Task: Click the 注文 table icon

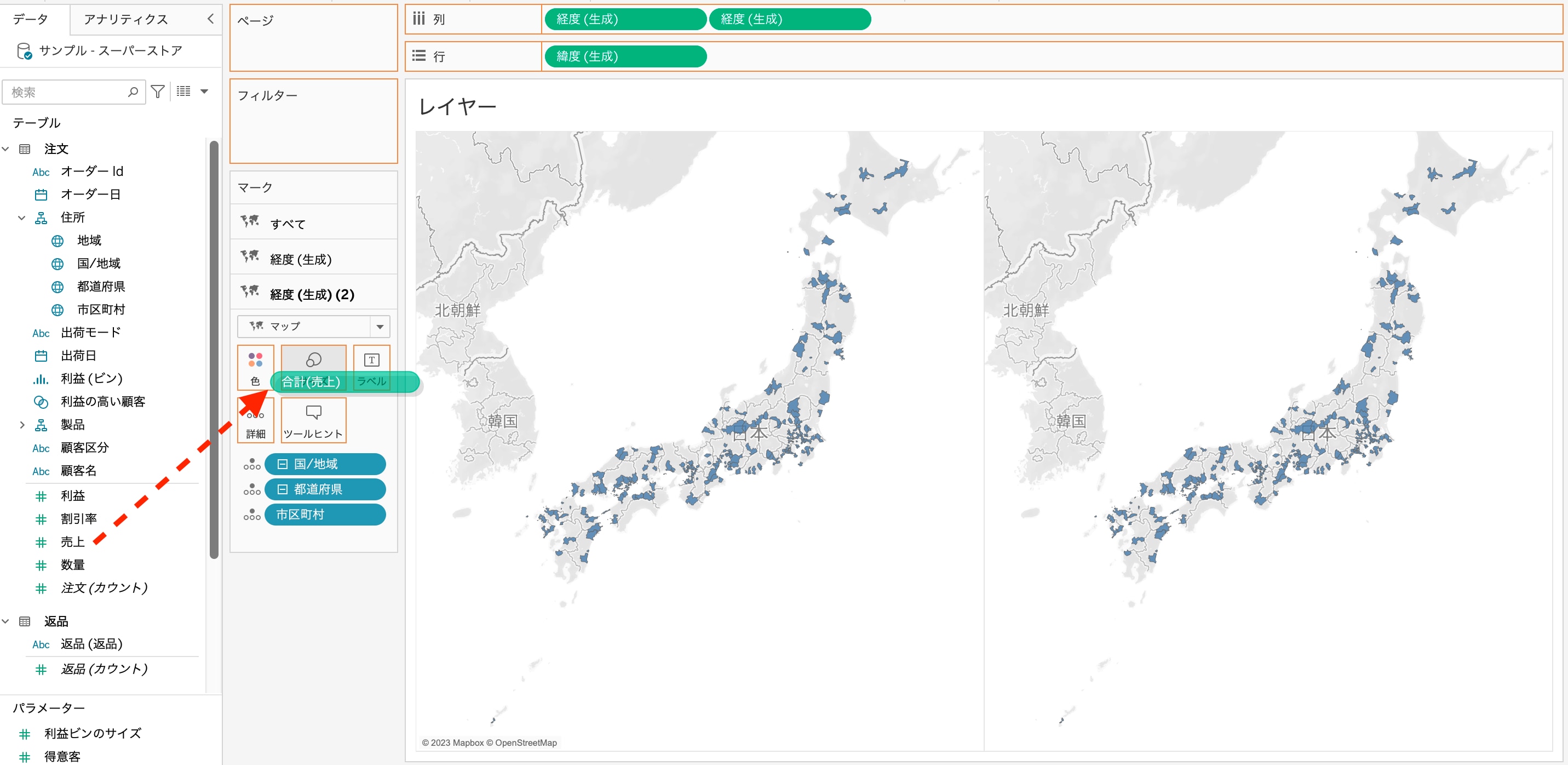Action: (x=25, y=149)
